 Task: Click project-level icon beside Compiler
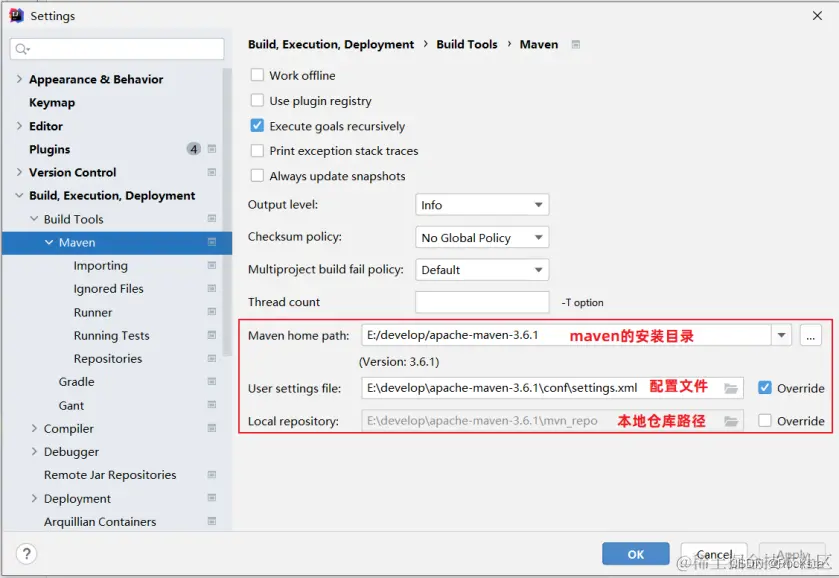pyautogui.click(x=212, y=428)
